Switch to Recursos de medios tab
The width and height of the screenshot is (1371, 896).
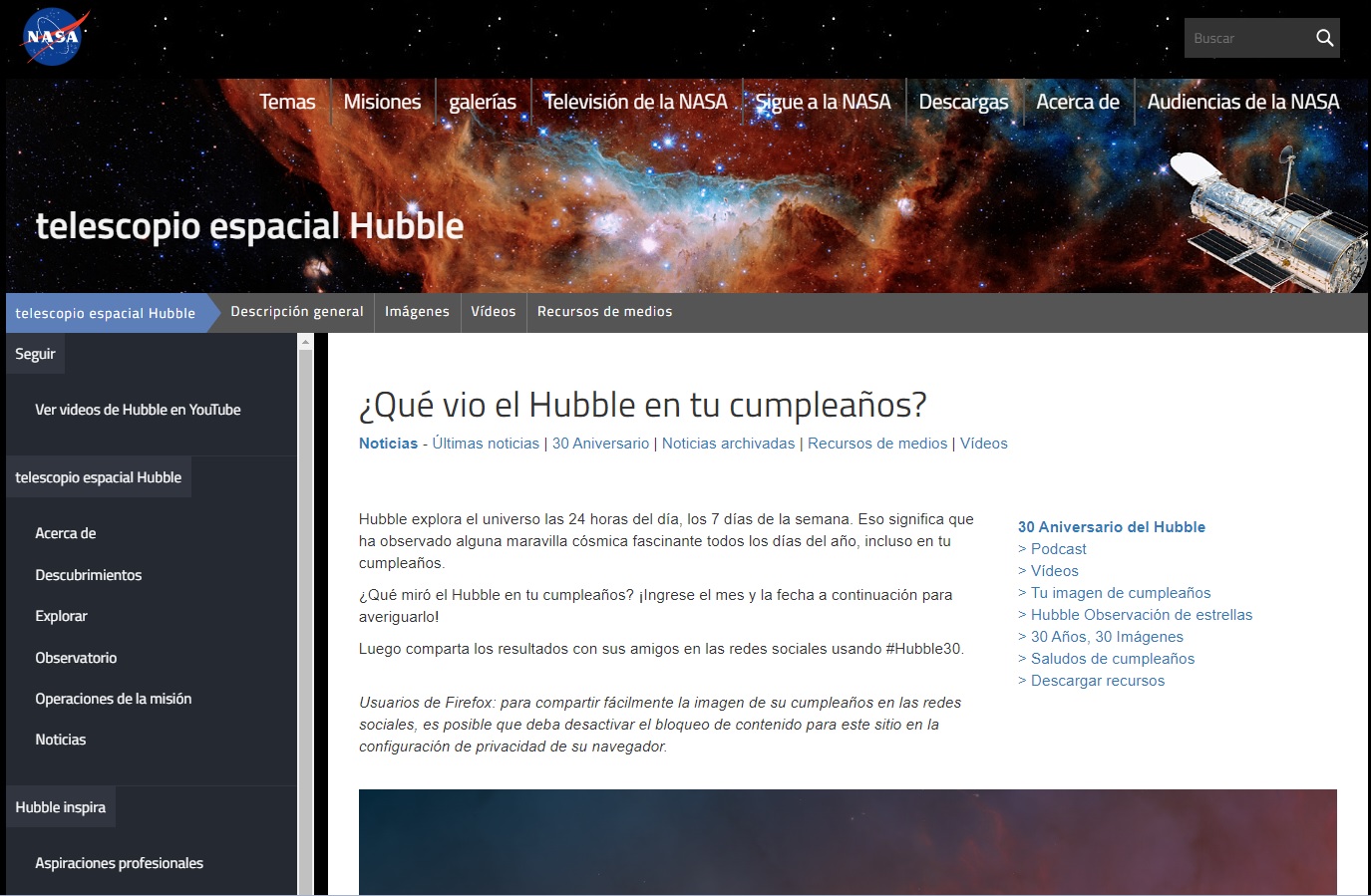pos(604,312)
